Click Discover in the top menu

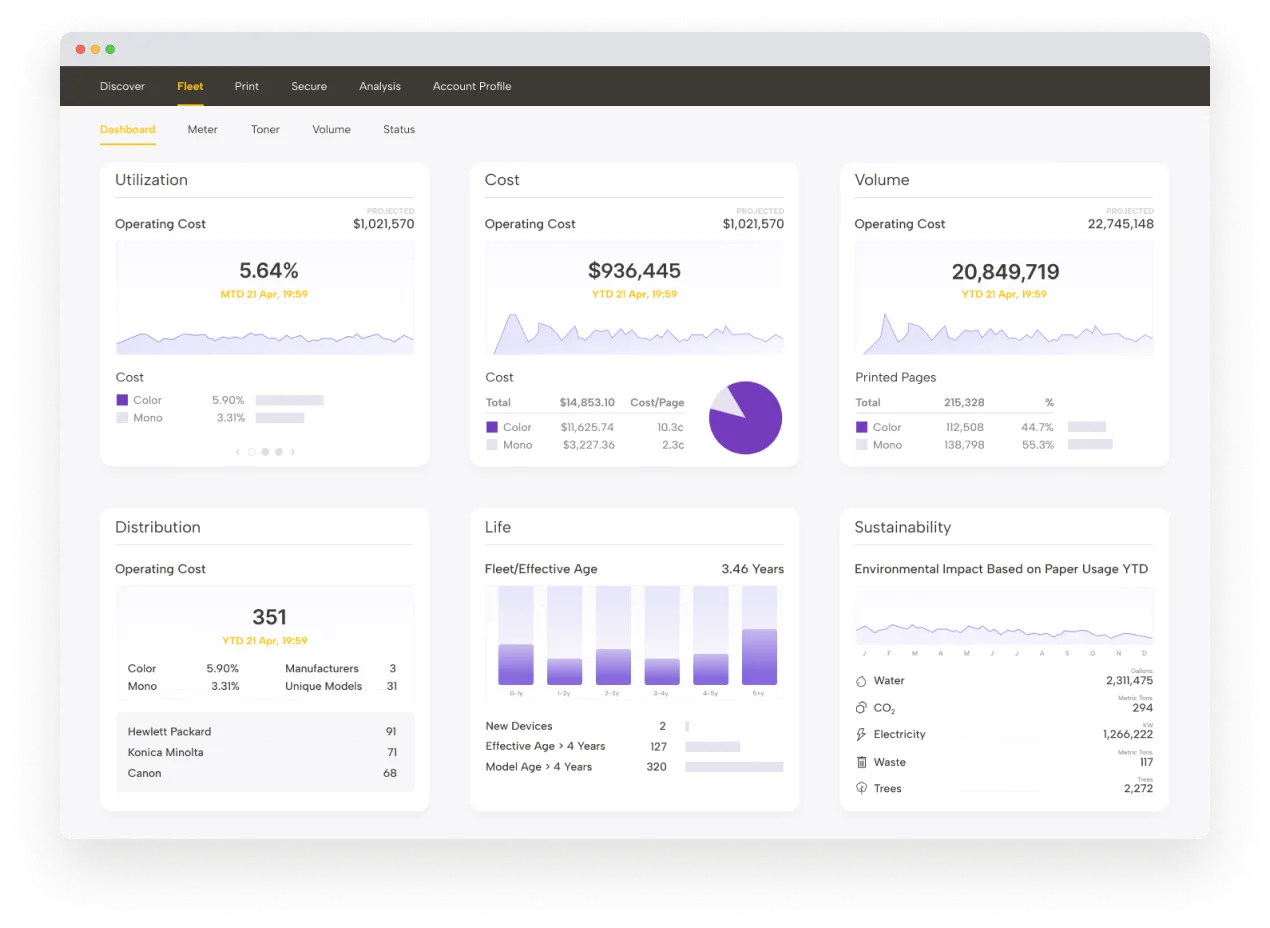coord(122,86)
